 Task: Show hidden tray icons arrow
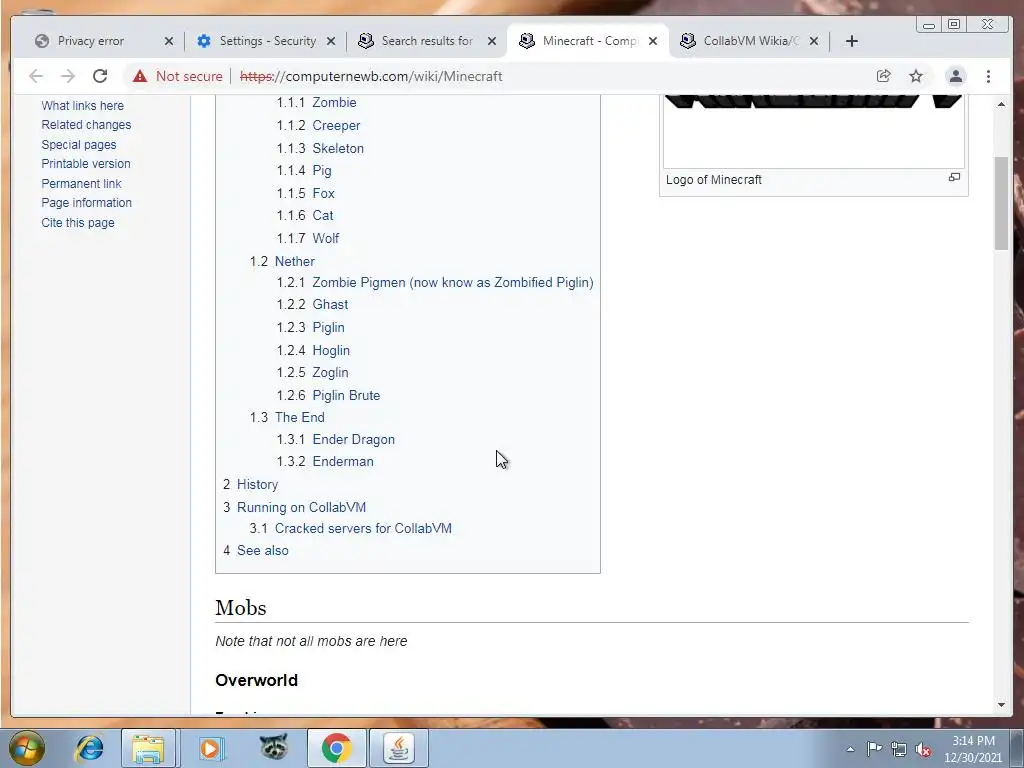850,749
